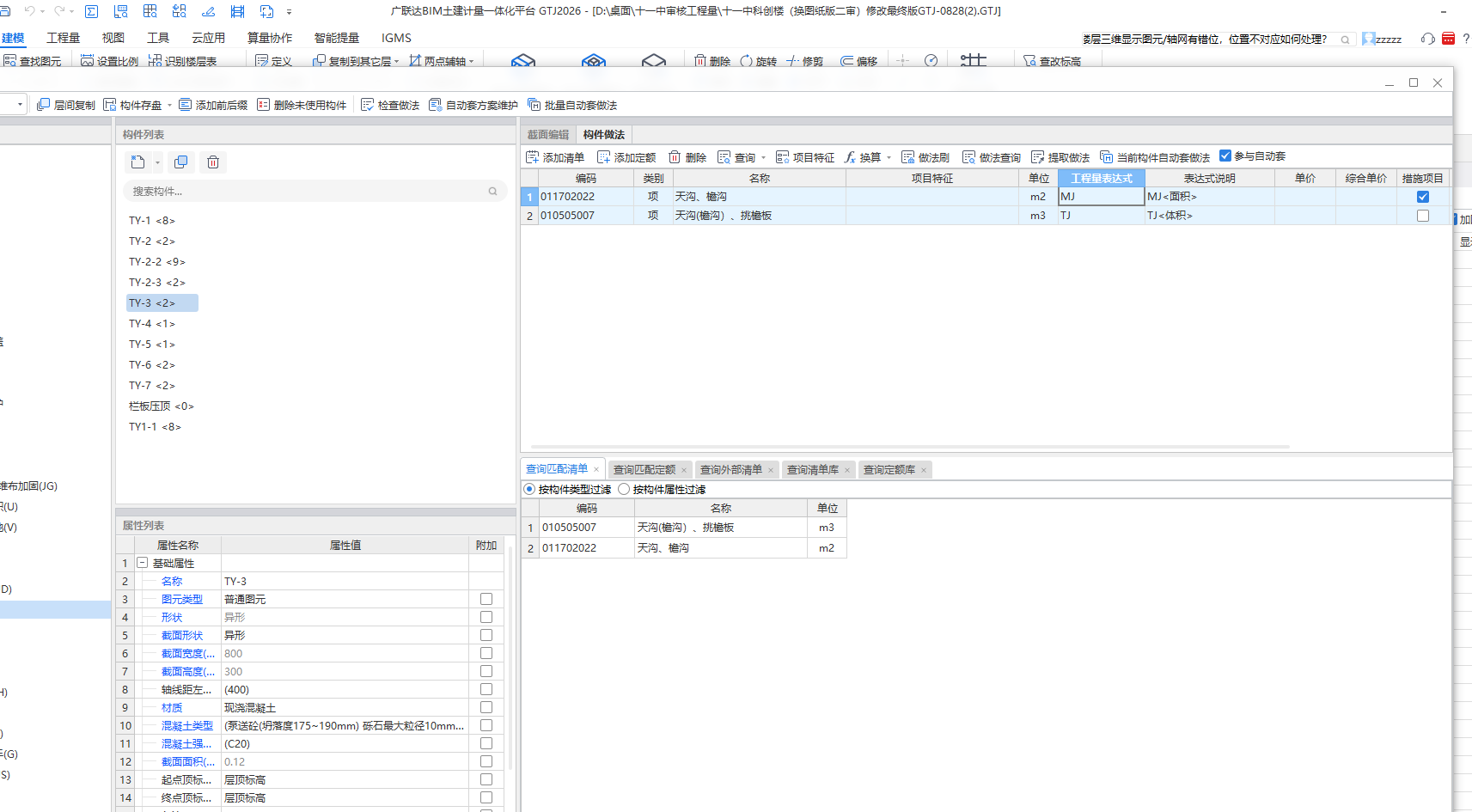Click 旋转 rotate tool in ribbon
Image resolution: width=1472 pixels, height=812 pixels.
[x=758, y=61]
